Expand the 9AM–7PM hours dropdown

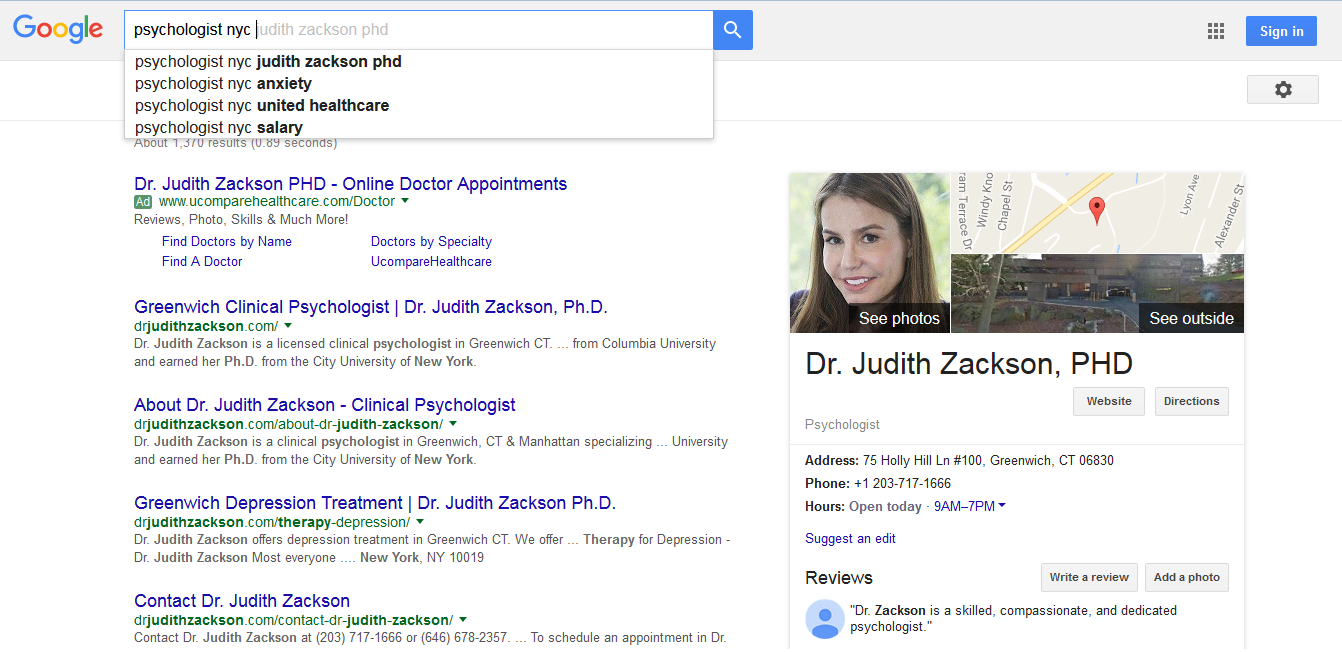tap(970, 506)
